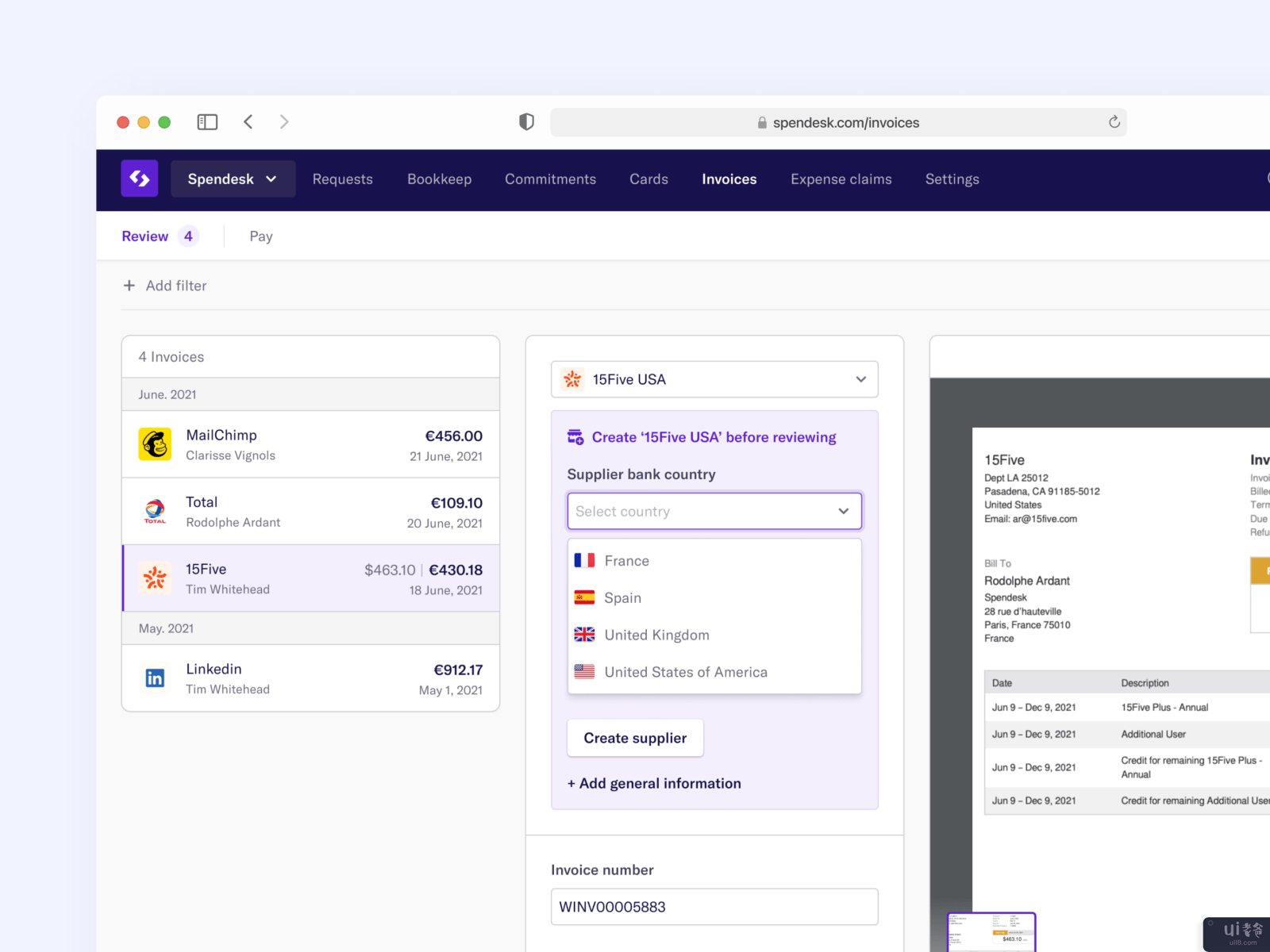Image resolution: width=1270 pixels, height=952 pixels.
Task: Click the Invoice number input field
Action: click(x=714, y=907)
